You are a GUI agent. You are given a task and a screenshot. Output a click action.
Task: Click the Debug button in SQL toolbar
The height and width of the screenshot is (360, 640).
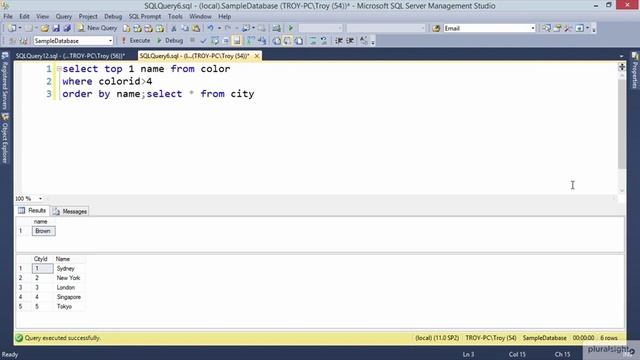(170, 41)
